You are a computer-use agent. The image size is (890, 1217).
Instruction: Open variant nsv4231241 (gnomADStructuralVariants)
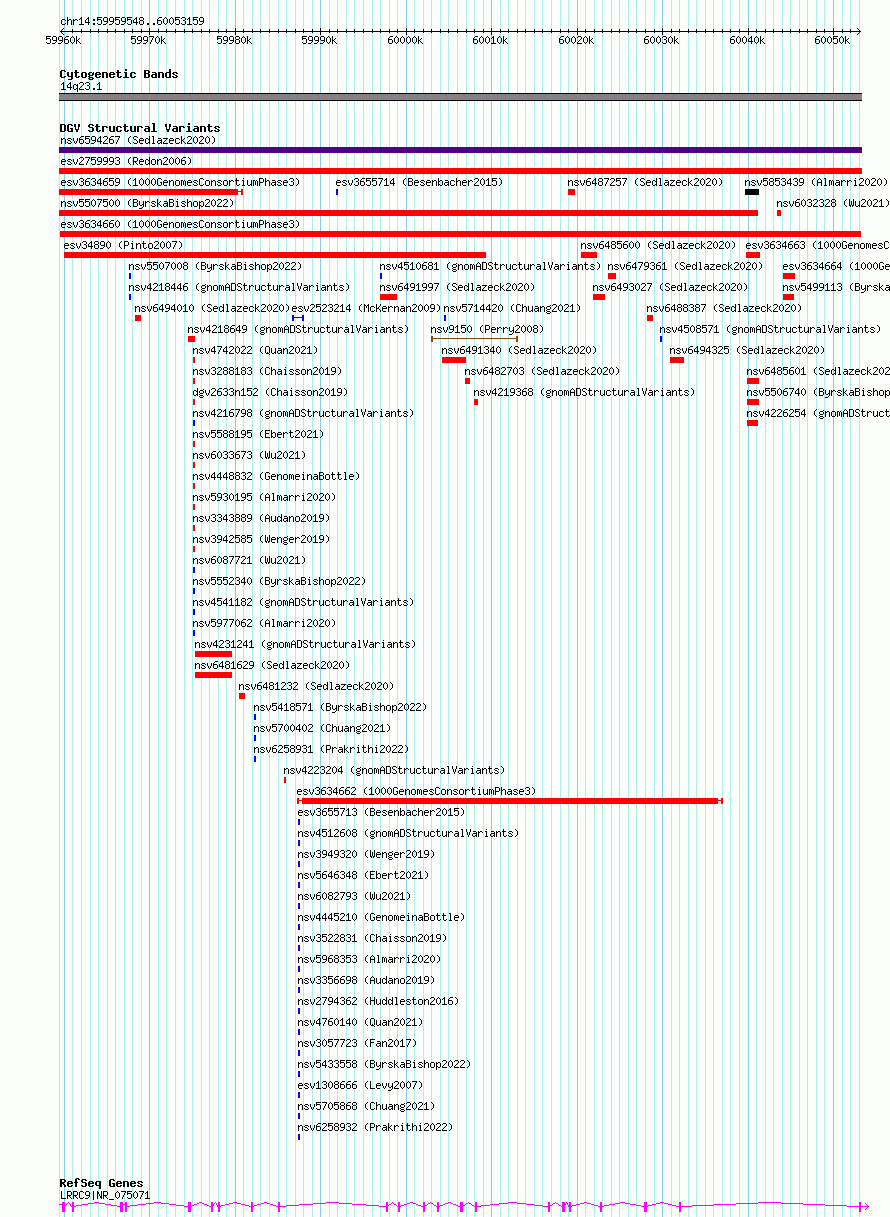pos(305,644)
